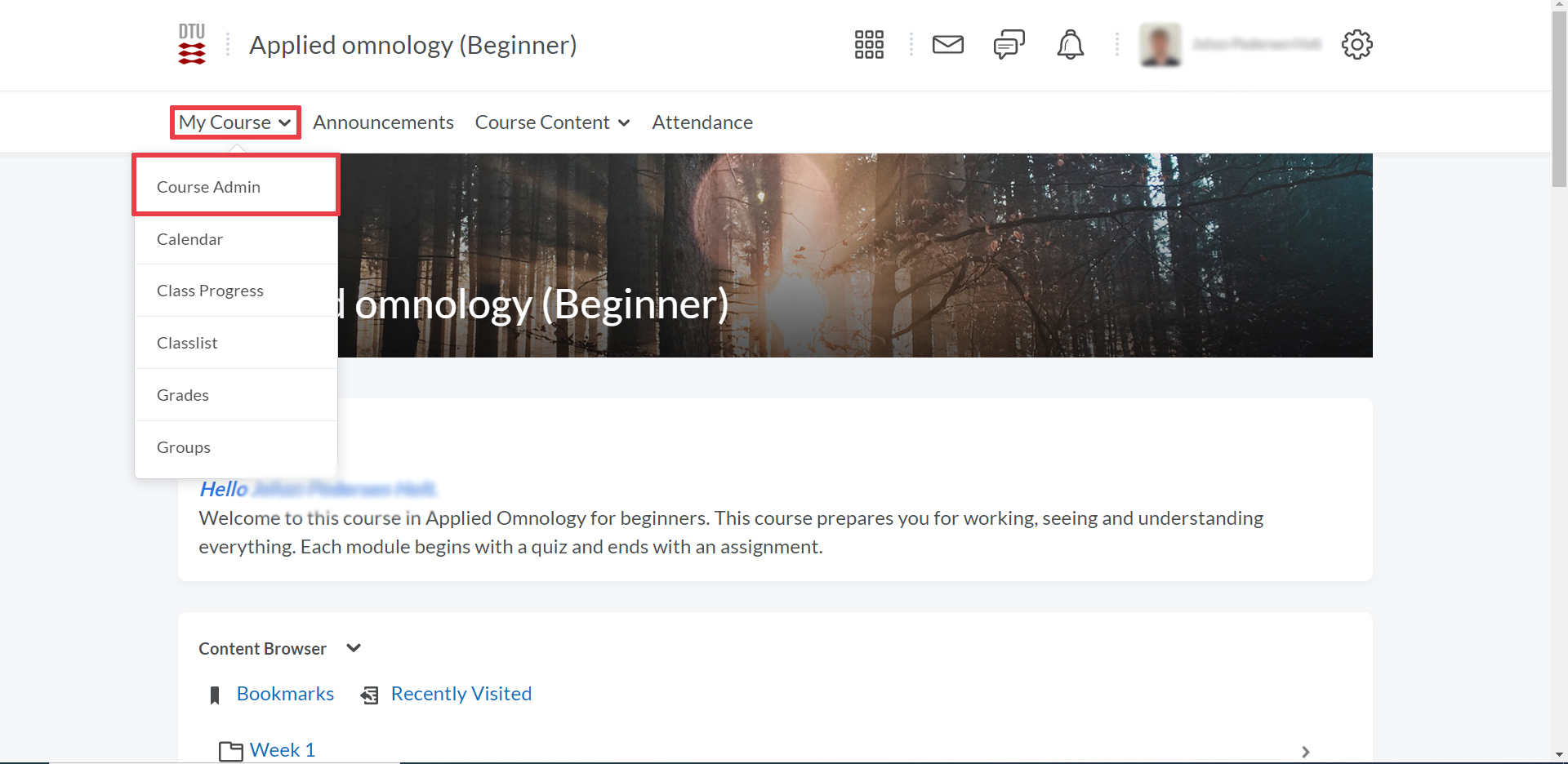Open the message alerts envelope icon
Screen dimensions: 1568x764
(x=947, y=45)
